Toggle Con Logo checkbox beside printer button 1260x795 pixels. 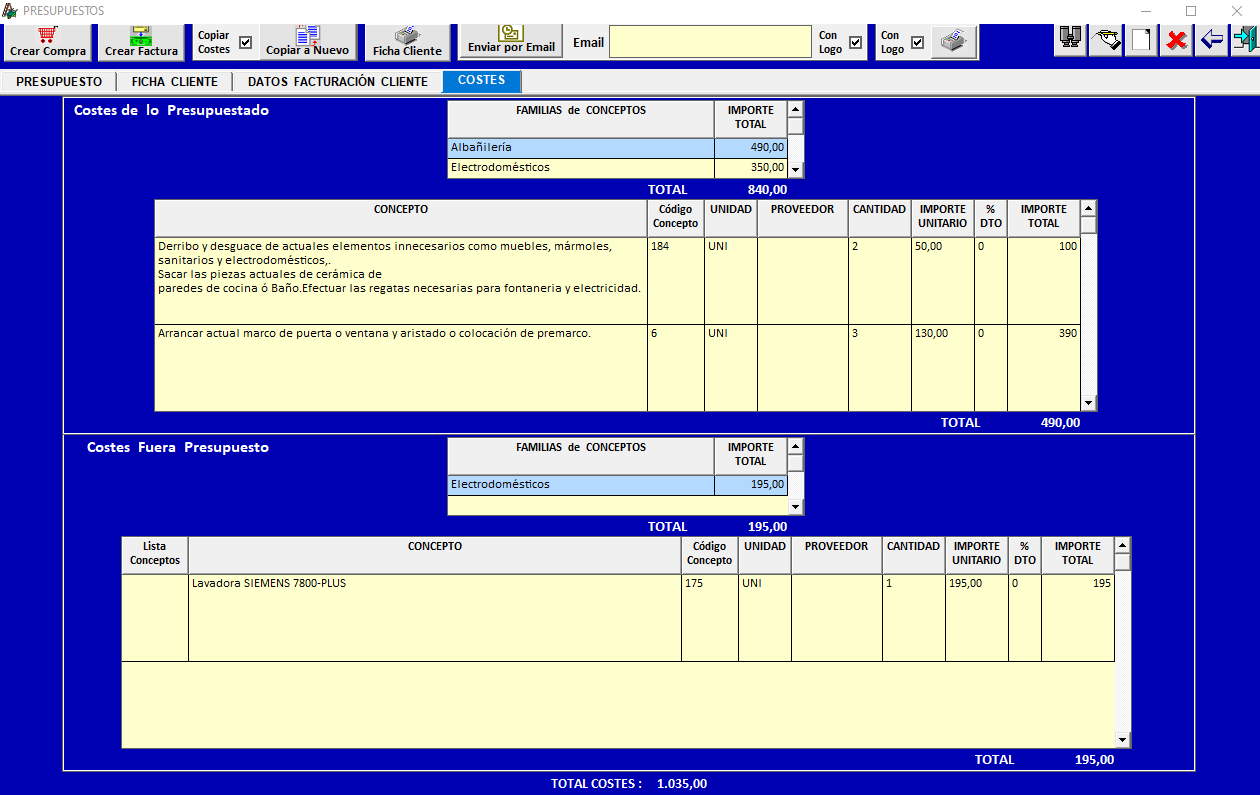click(x=917, y=42)
